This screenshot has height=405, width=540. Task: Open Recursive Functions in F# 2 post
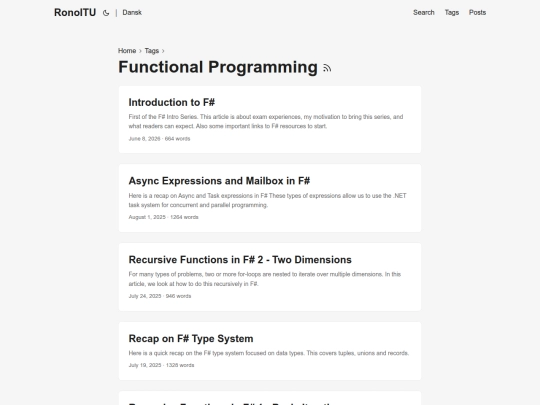coord(270,277)
